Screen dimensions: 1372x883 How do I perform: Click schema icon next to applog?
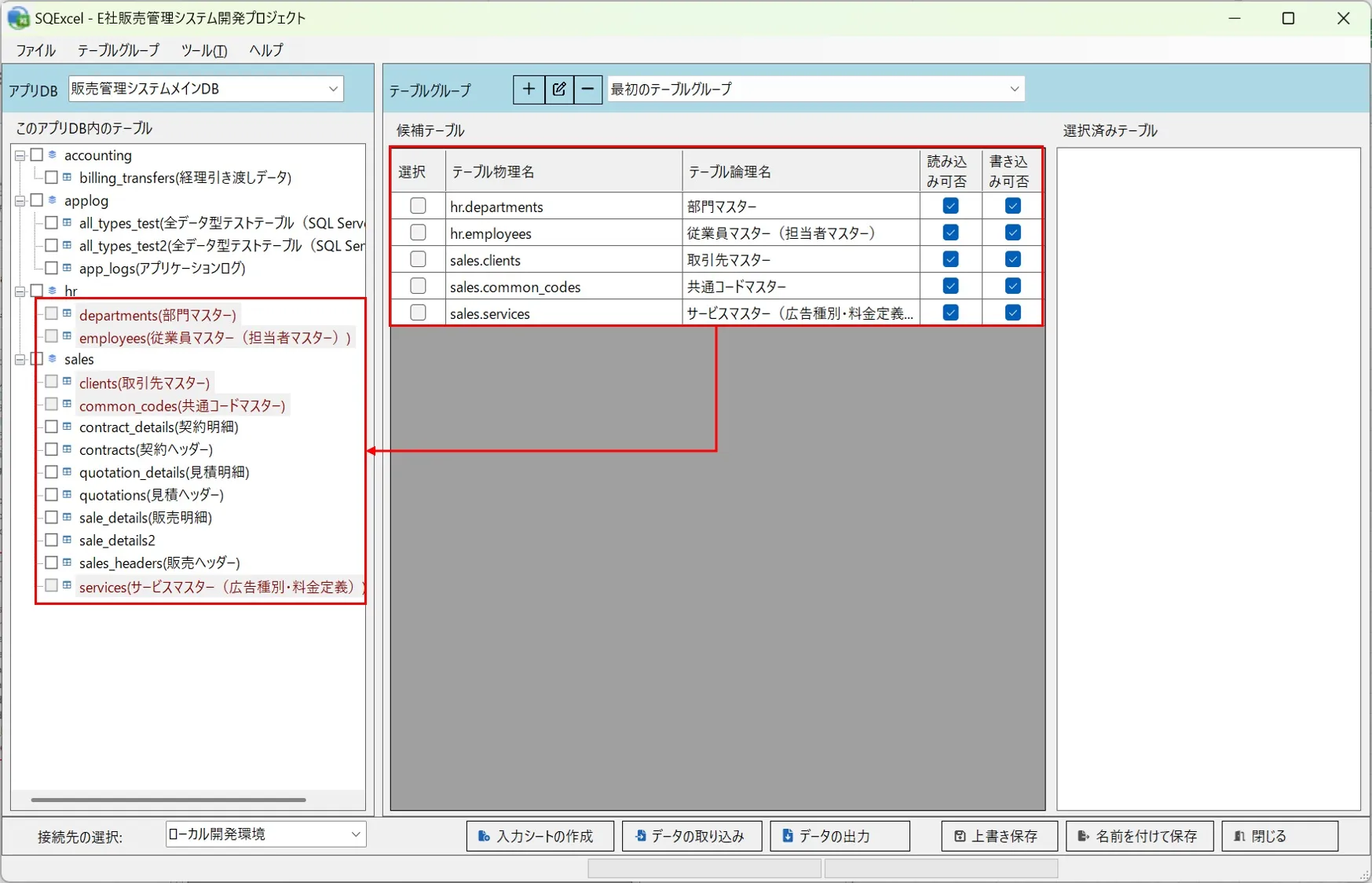tap(53, 200)
